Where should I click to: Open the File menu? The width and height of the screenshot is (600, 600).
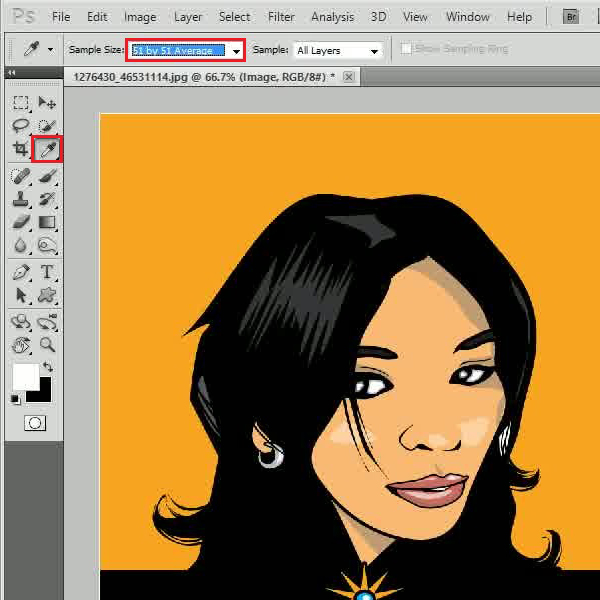61,17
